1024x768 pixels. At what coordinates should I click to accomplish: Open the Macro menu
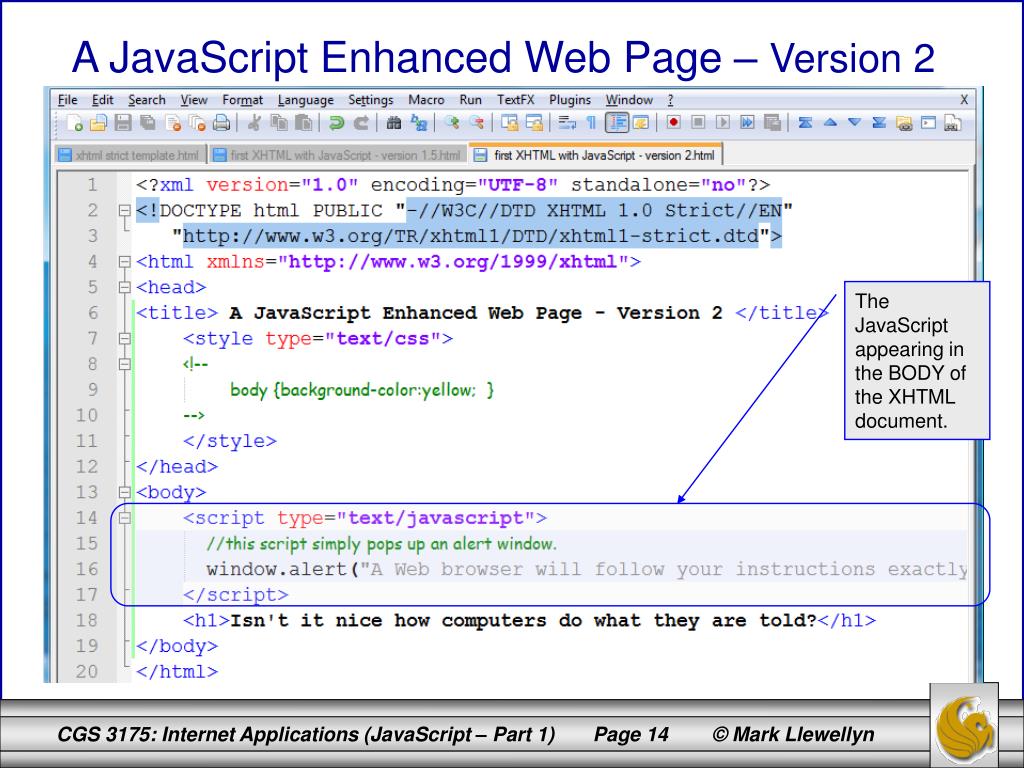click(x=426, y=100)
